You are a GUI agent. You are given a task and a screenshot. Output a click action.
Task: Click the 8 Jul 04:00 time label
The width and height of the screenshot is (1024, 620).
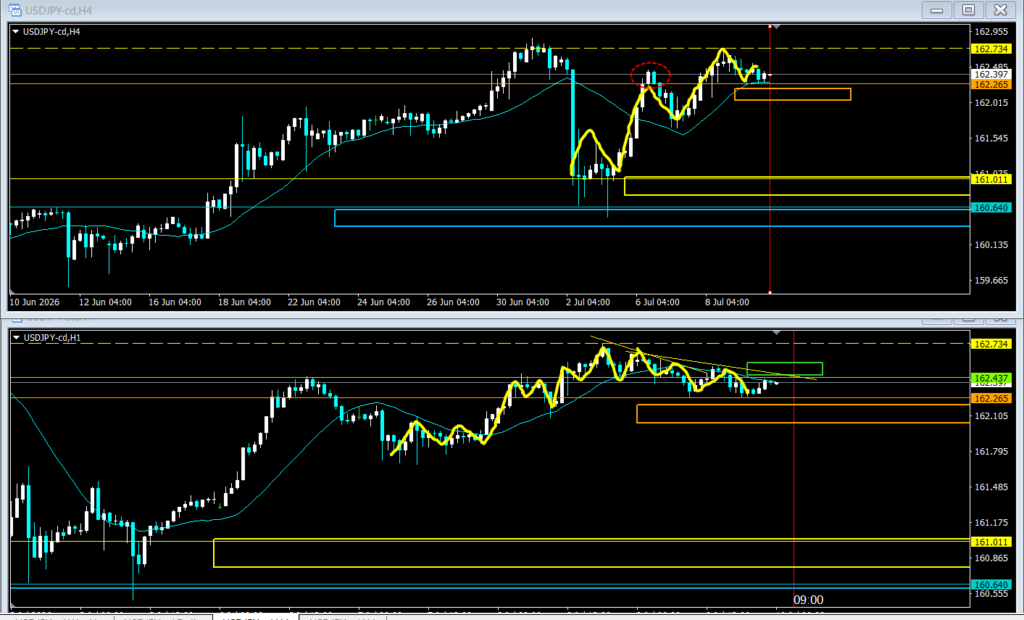(x=727, y=302)
